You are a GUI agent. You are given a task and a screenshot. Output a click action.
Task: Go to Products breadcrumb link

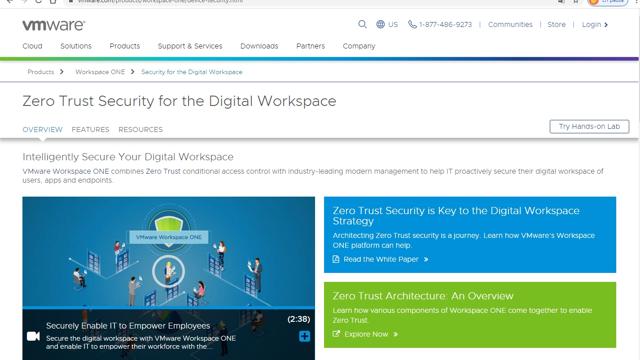41,72
